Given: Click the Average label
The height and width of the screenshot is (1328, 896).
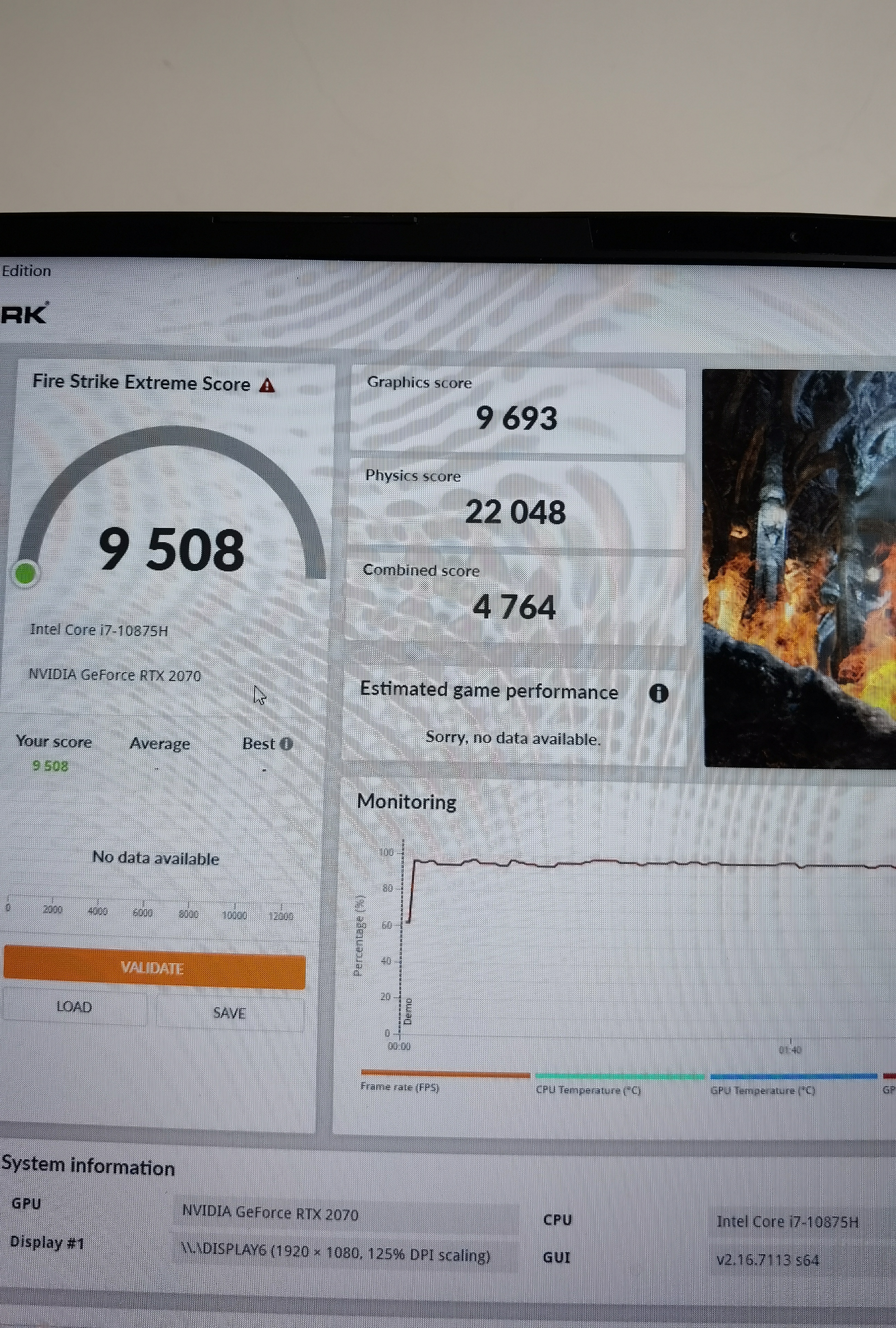Looking at the screenshot, I should coord(160,744).
